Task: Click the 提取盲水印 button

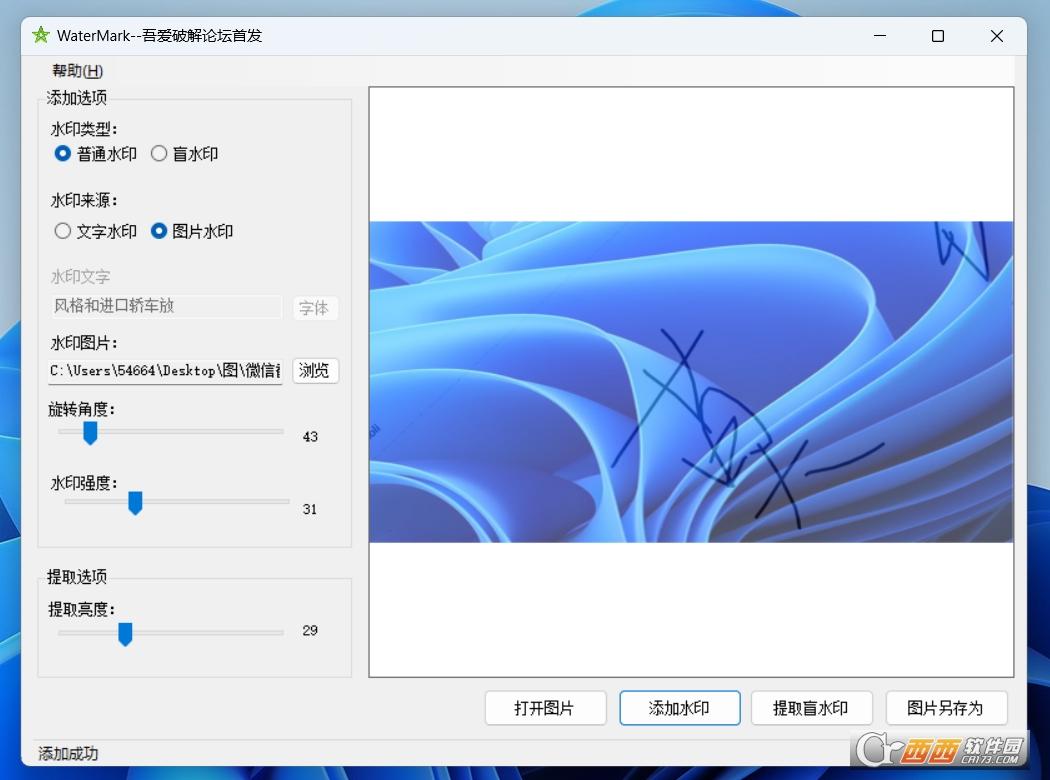Action: point(812,708)
